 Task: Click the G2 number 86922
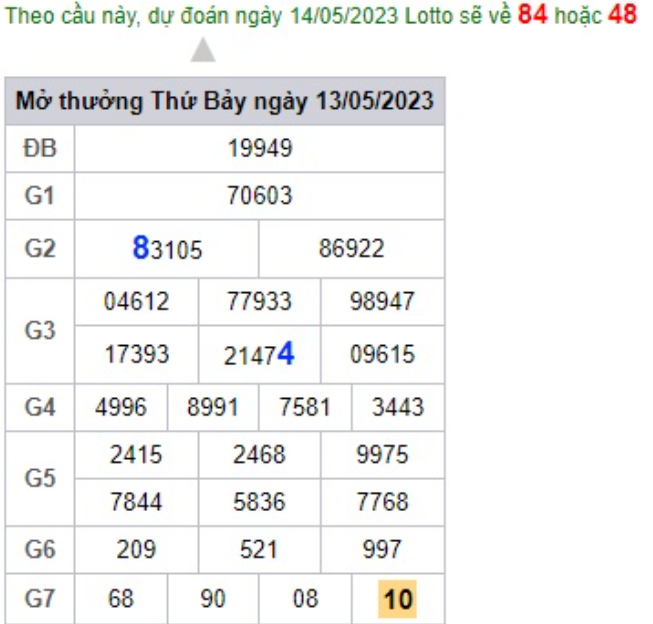(x=351, y=248)
